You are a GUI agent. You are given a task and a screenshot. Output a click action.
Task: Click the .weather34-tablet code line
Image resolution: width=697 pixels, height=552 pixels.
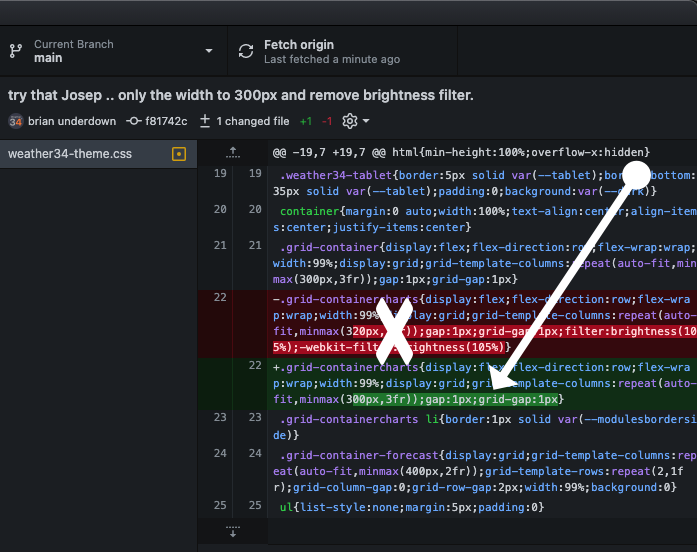[x=483, y=183]
